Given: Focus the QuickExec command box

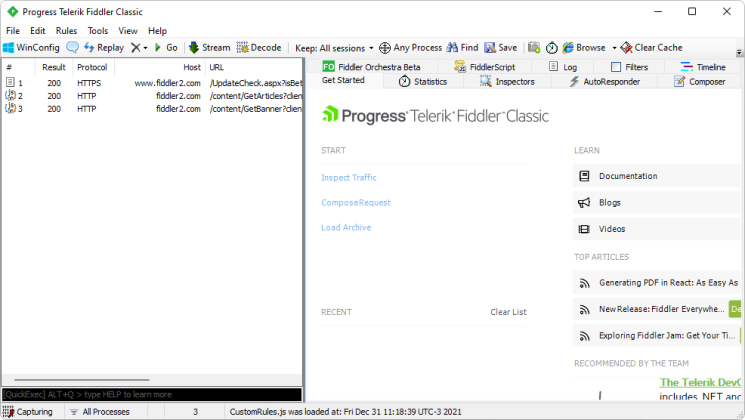Looking at the screenshot, I should point(152,394).
